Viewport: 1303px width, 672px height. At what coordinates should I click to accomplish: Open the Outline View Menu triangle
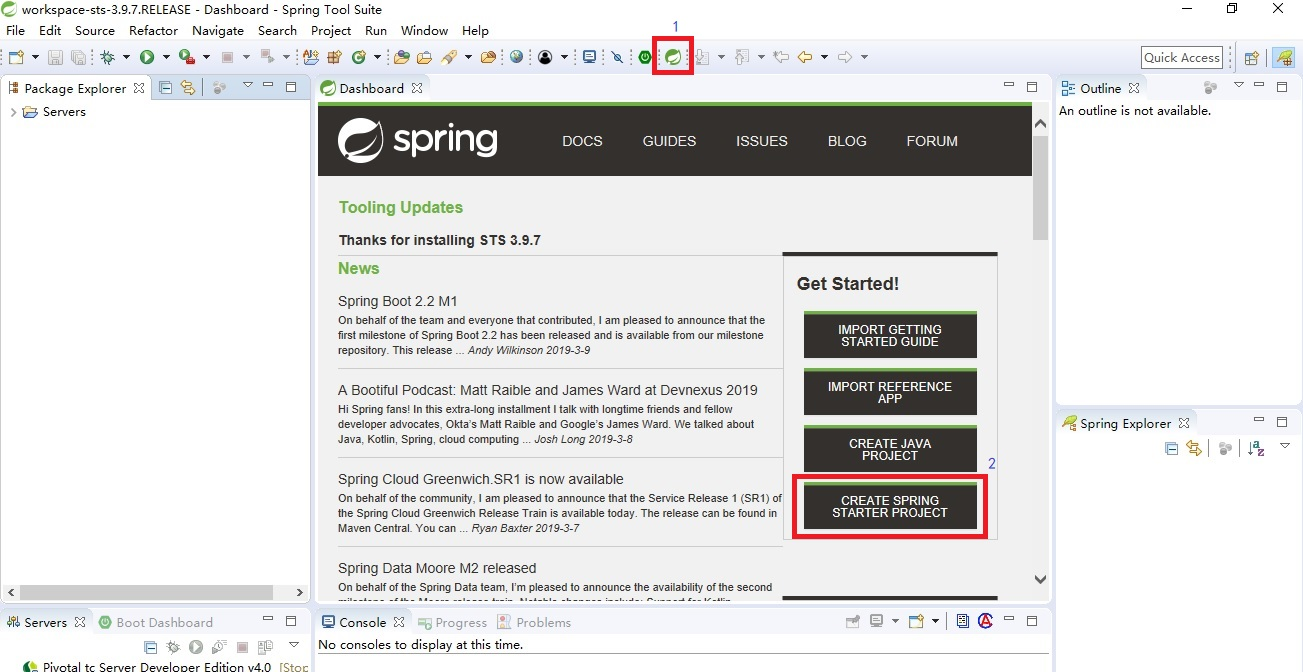(x=1238, y=85)
